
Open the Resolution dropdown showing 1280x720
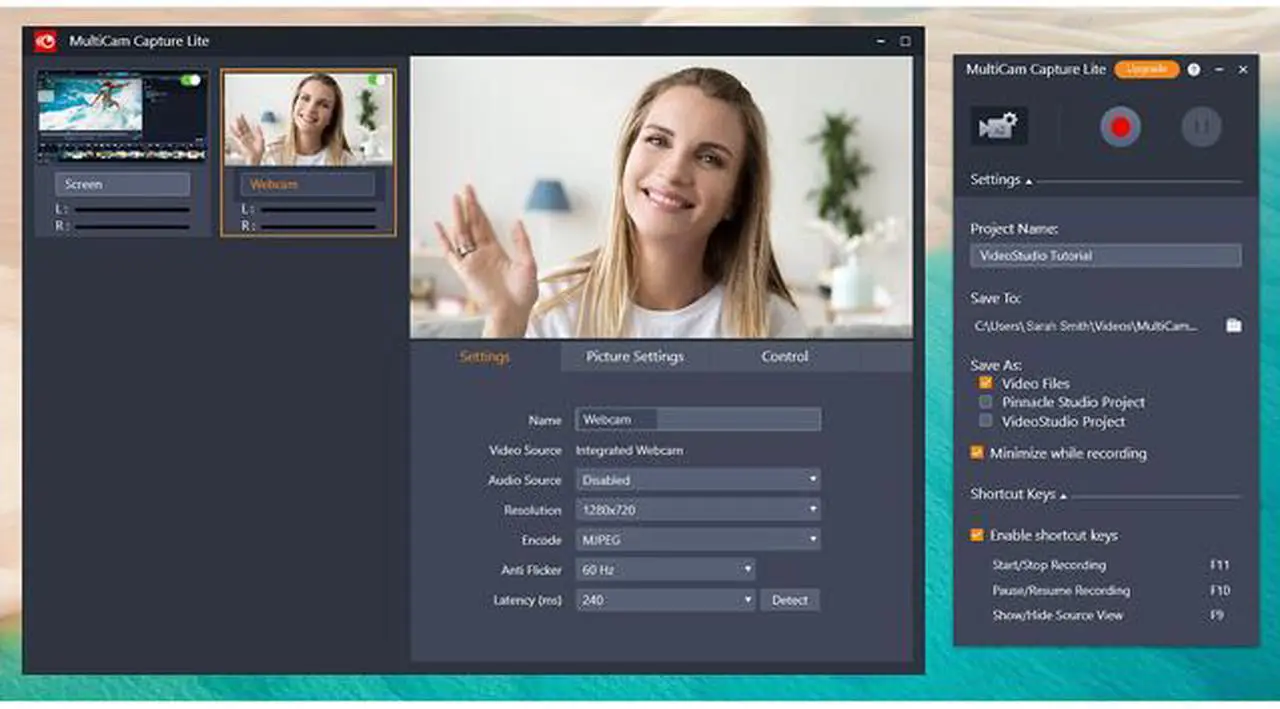point(698,510)
